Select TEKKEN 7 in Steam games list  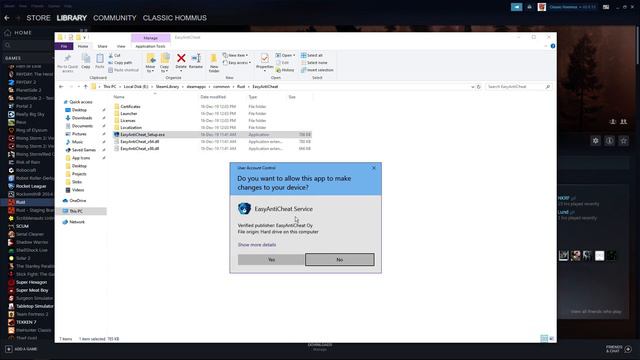26,322
